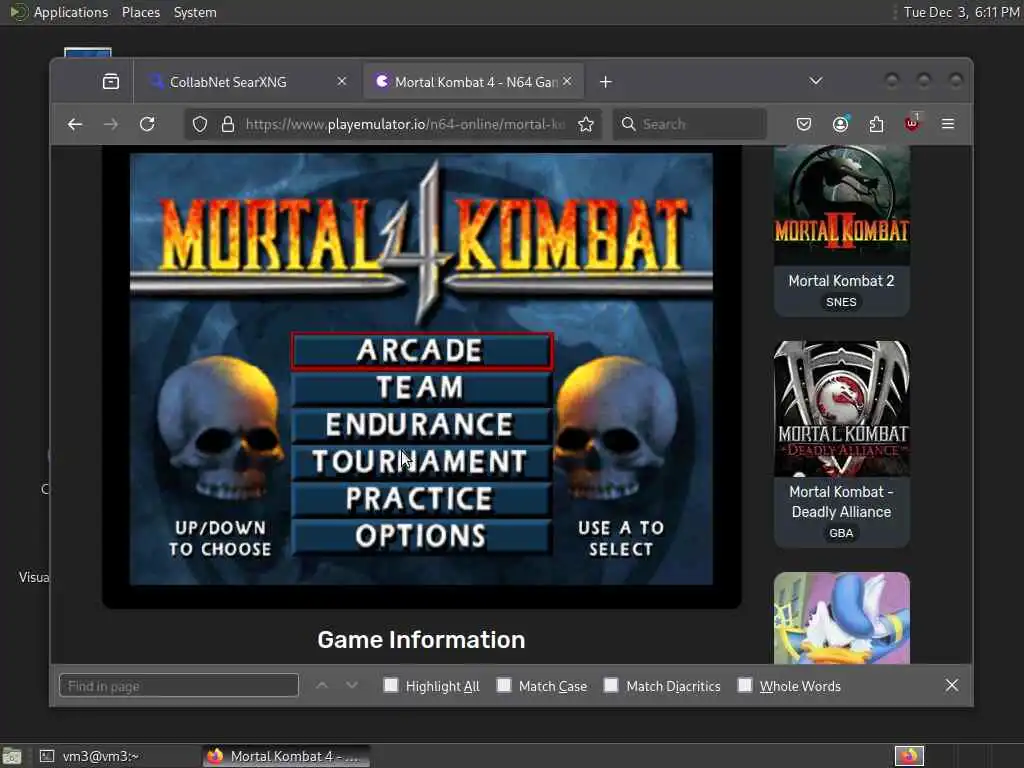Click the Firefox workspace switcher icon
The width and height of the screenshot is (1024, 768).
pyautogui.click(x=909, y=756)
